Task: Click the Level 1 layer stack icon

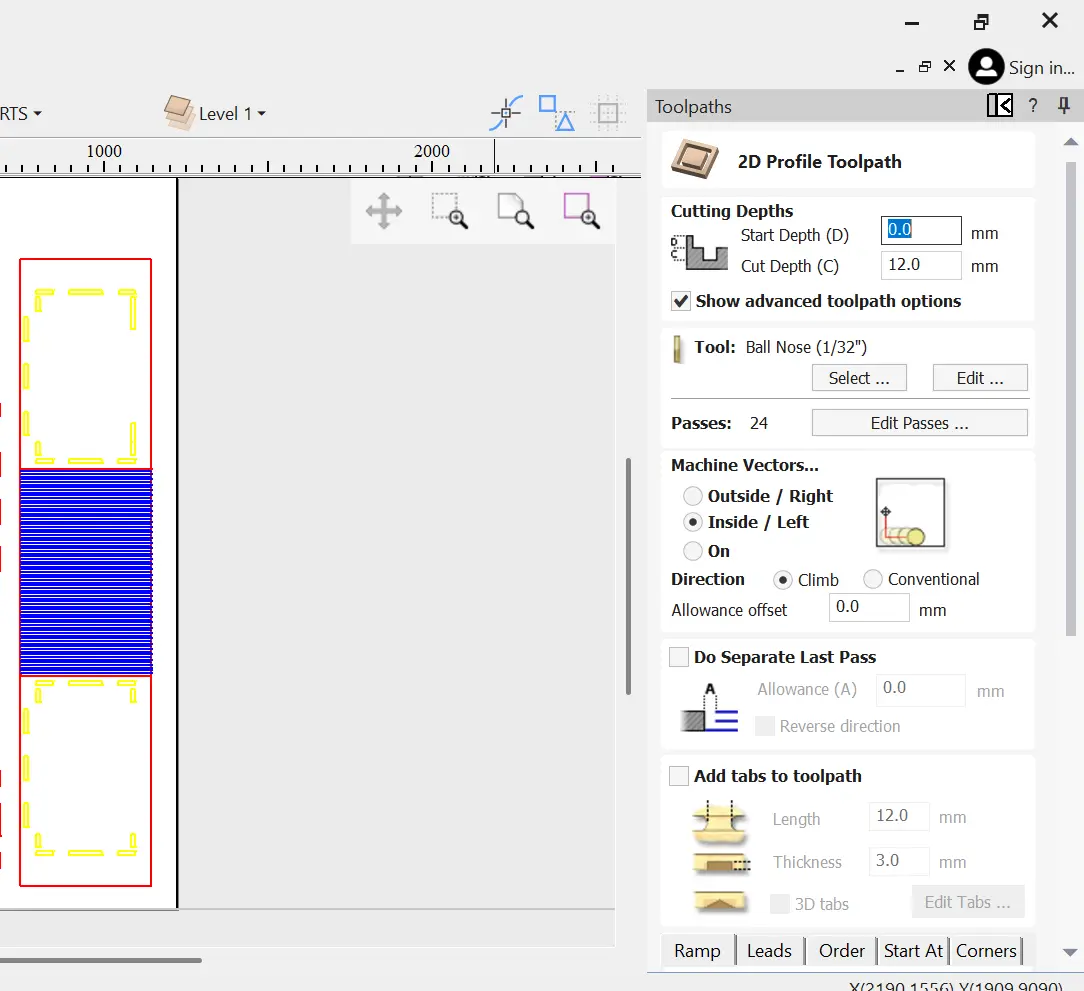Action: (180, 113)
